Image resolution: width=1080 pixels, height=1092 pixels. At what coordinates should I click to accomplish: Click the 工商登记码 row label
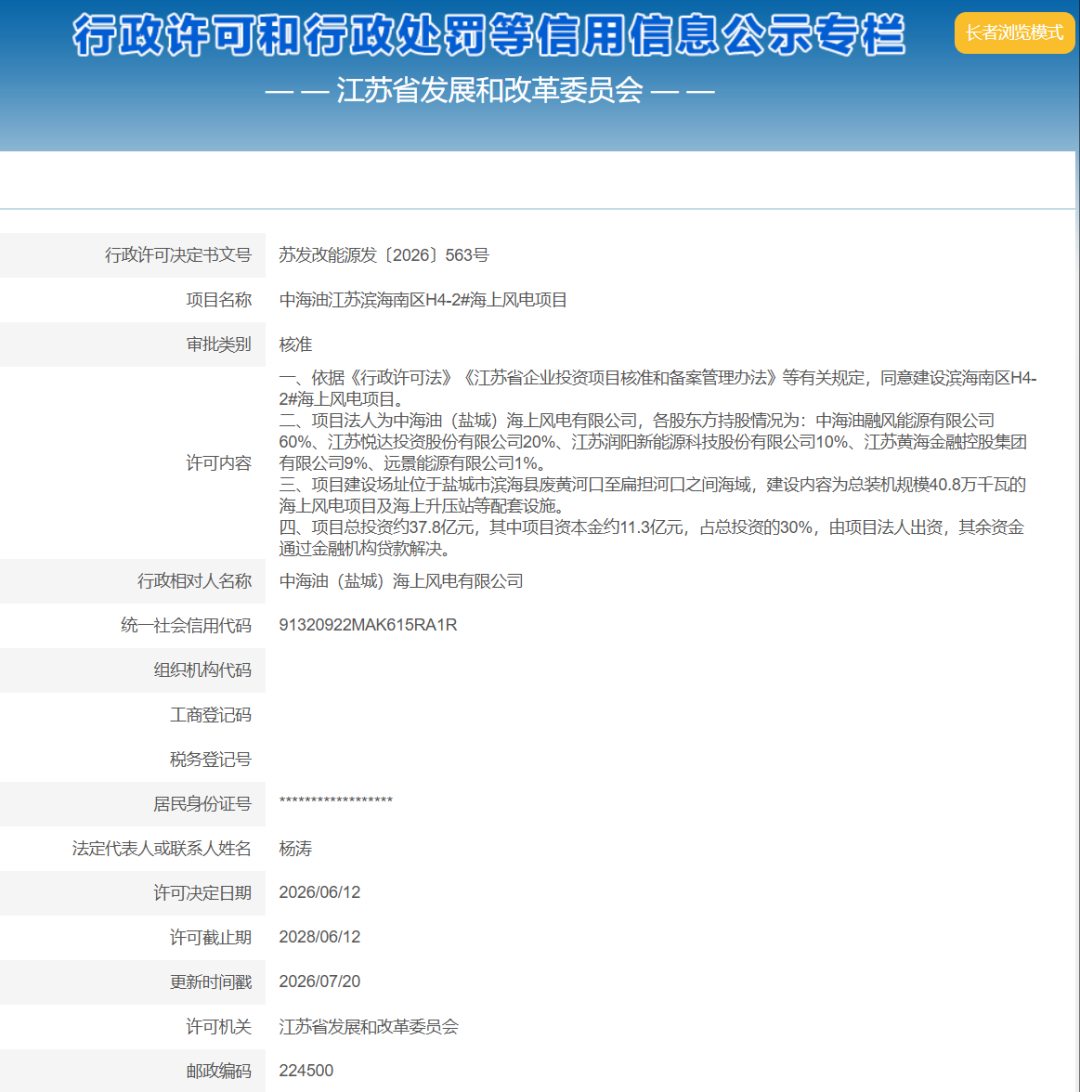click(210, 715)
